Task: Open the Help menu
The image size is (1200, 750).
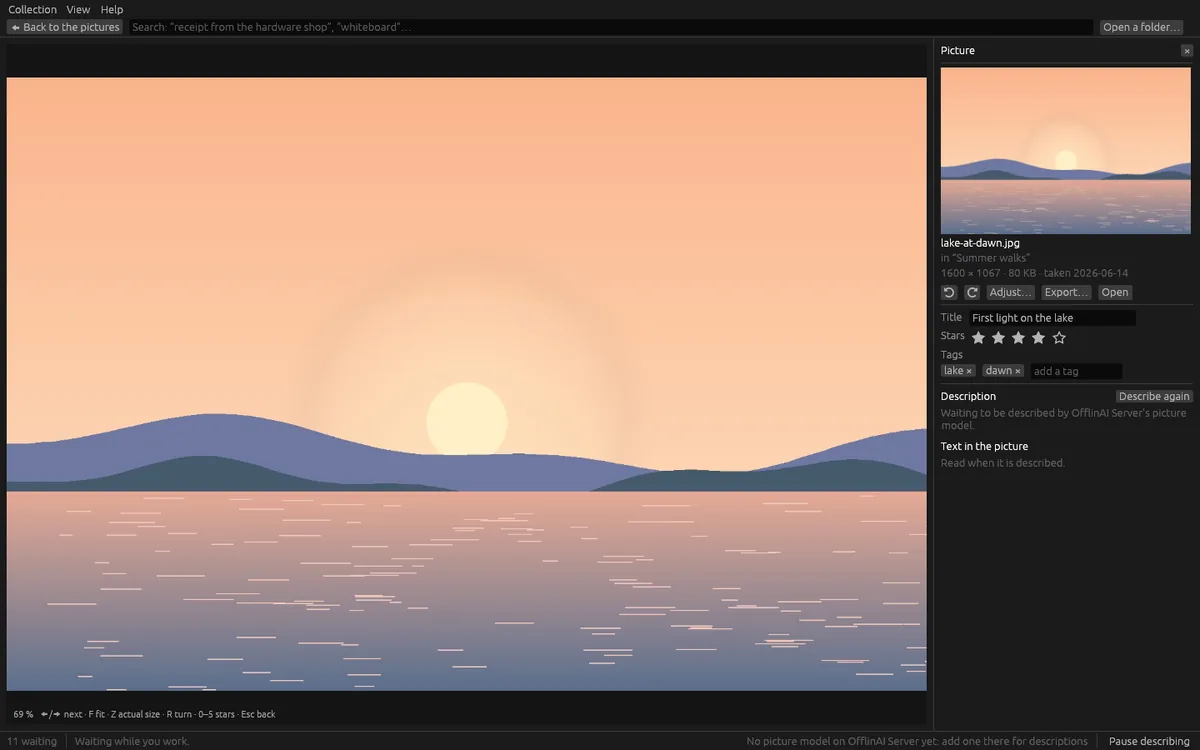Action: tap(112, 9)
